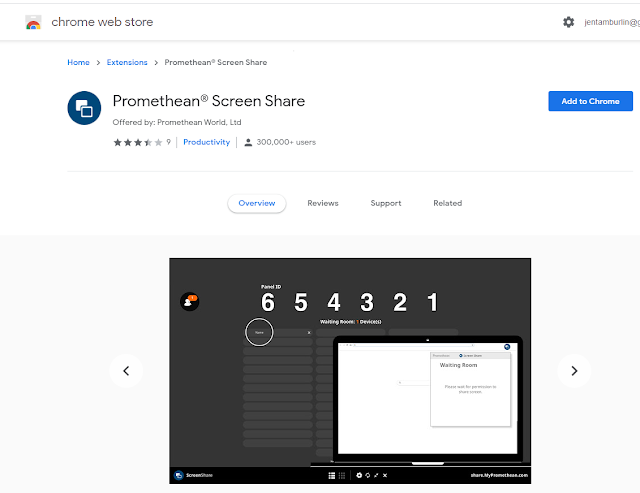Go to previous screenshot with left arrow
Screen dimensions: 640x493
[x=126, y=371]
